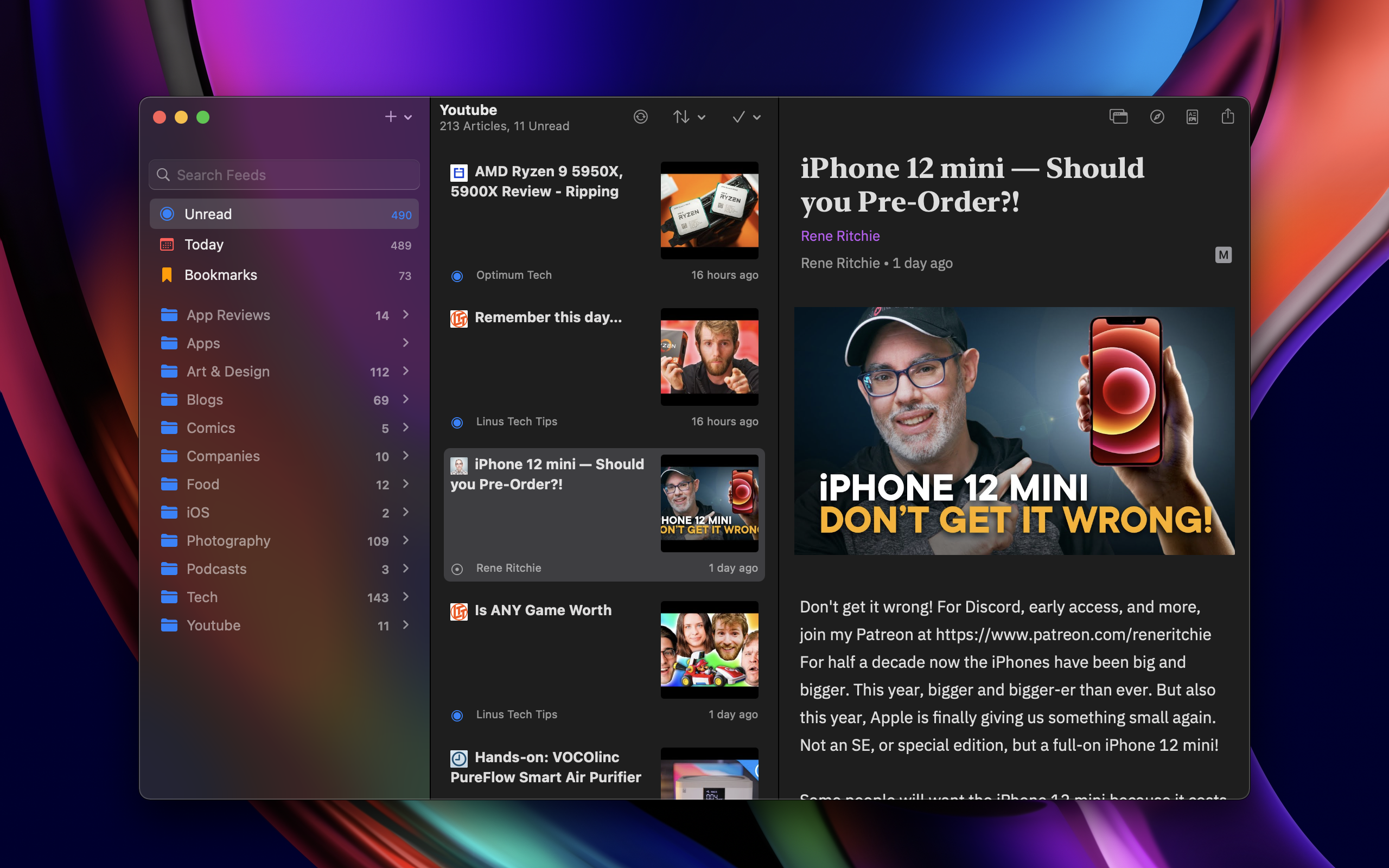Toggle read status of AMD Ryzen article
The width and height of the screenshot is (1389, 868).
pos(457,276)
